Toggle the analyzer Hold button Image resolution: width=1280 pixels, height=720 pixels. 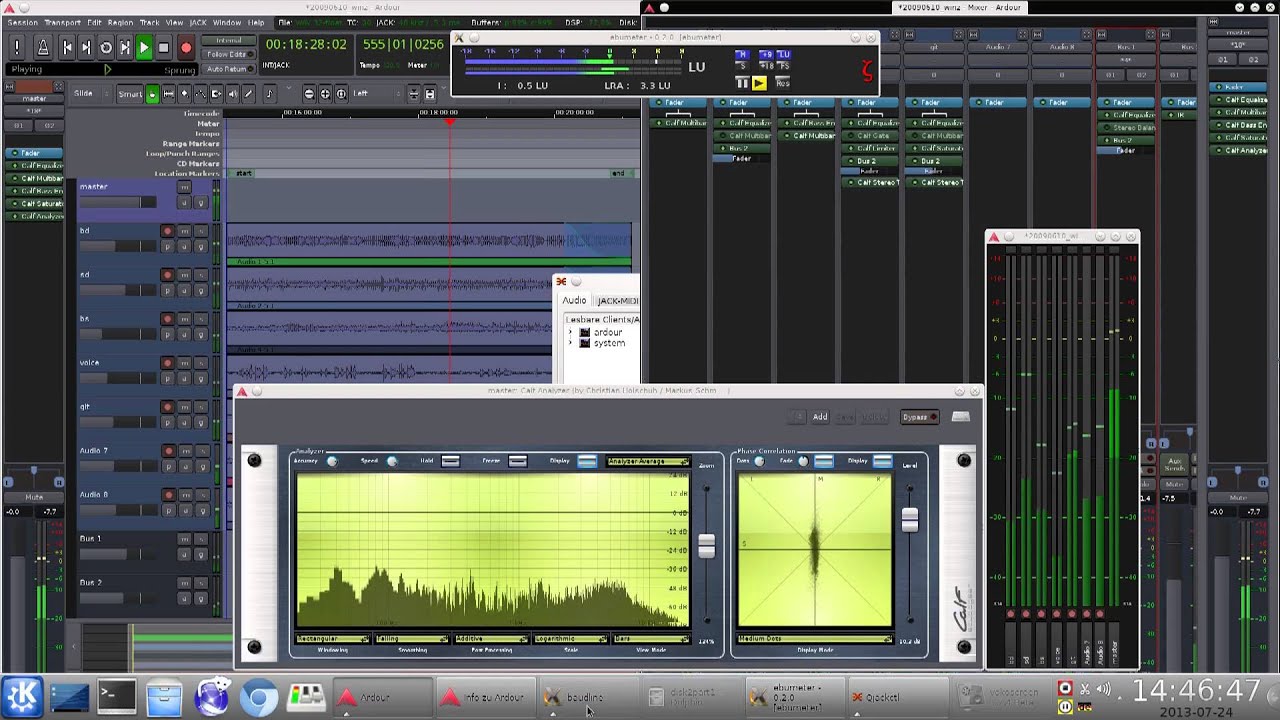tap(451, 461)
